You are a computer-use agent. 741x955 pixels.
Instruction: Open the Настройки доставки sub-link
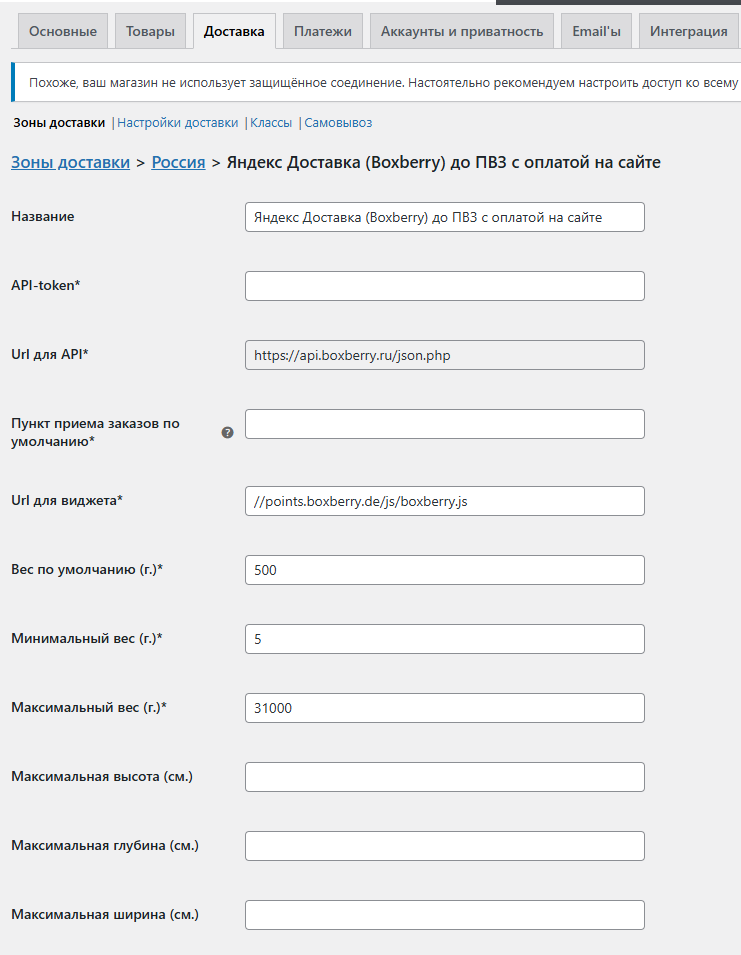click(178, 122)
